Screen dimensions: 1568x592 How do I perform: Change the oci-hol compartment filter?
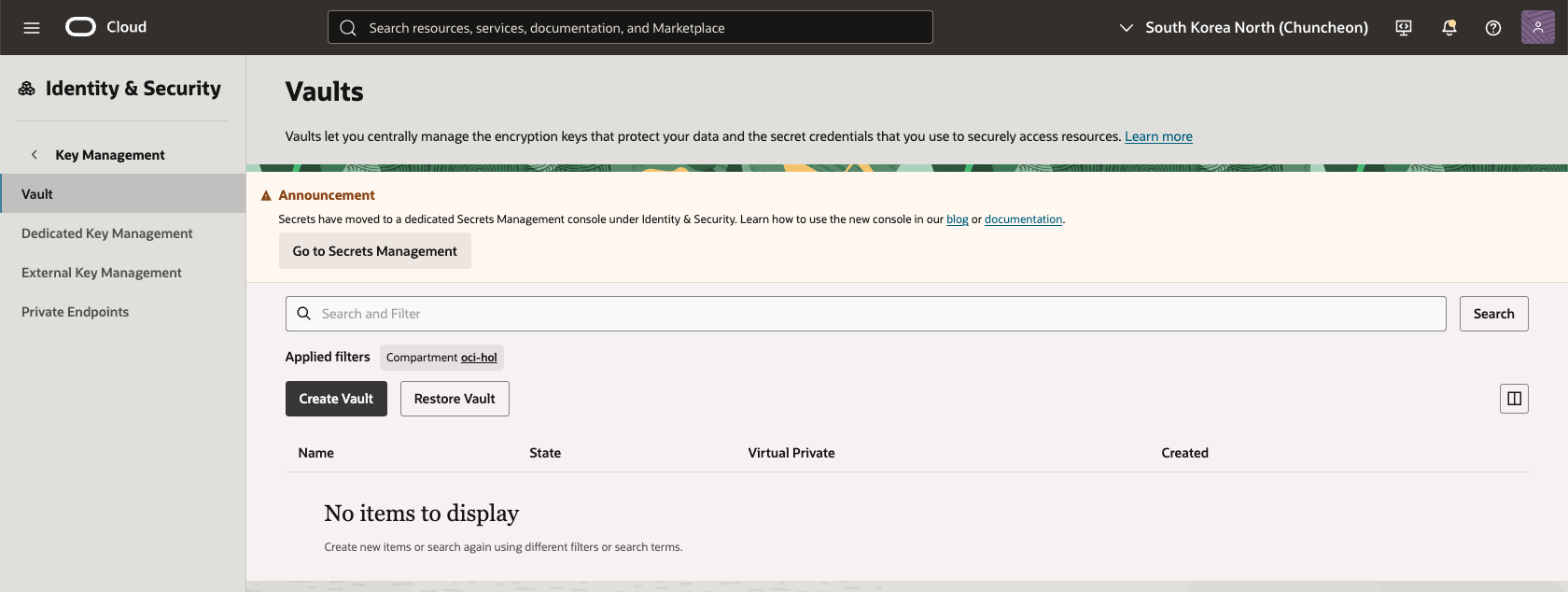[478, 358]
